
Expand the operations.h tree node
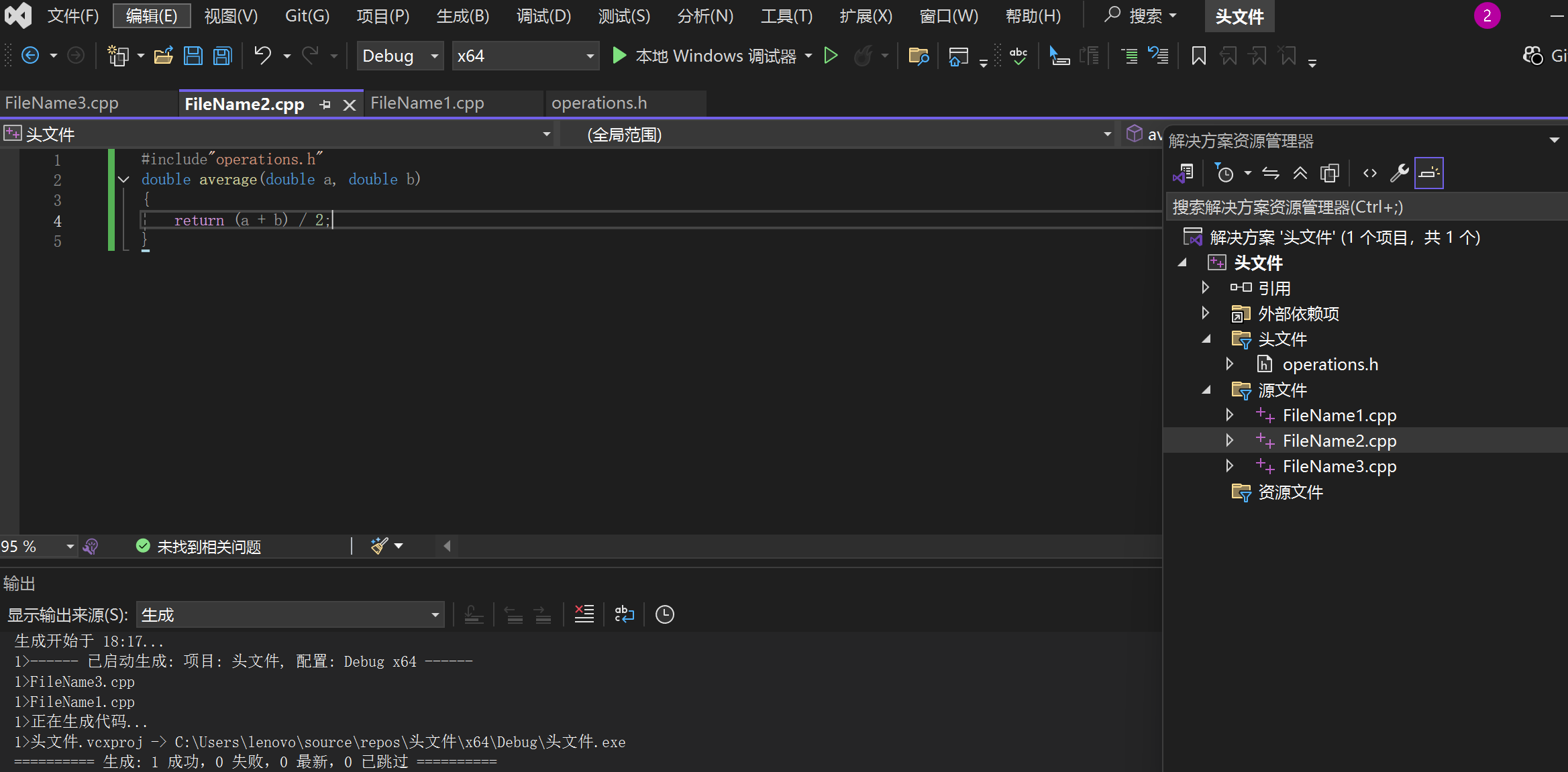[1230, 364]
